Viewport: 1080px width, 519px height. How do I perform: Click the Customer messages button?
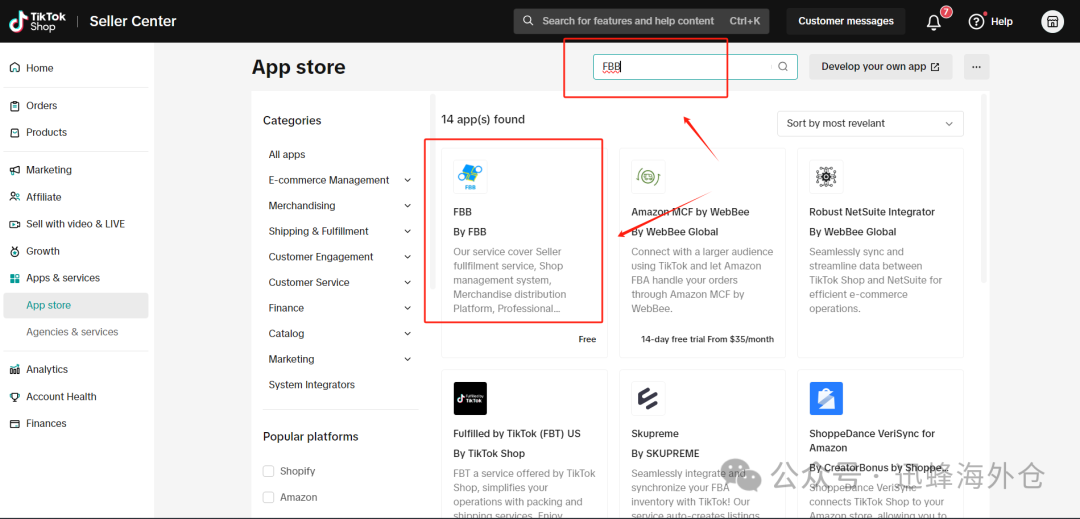[846, 21]
